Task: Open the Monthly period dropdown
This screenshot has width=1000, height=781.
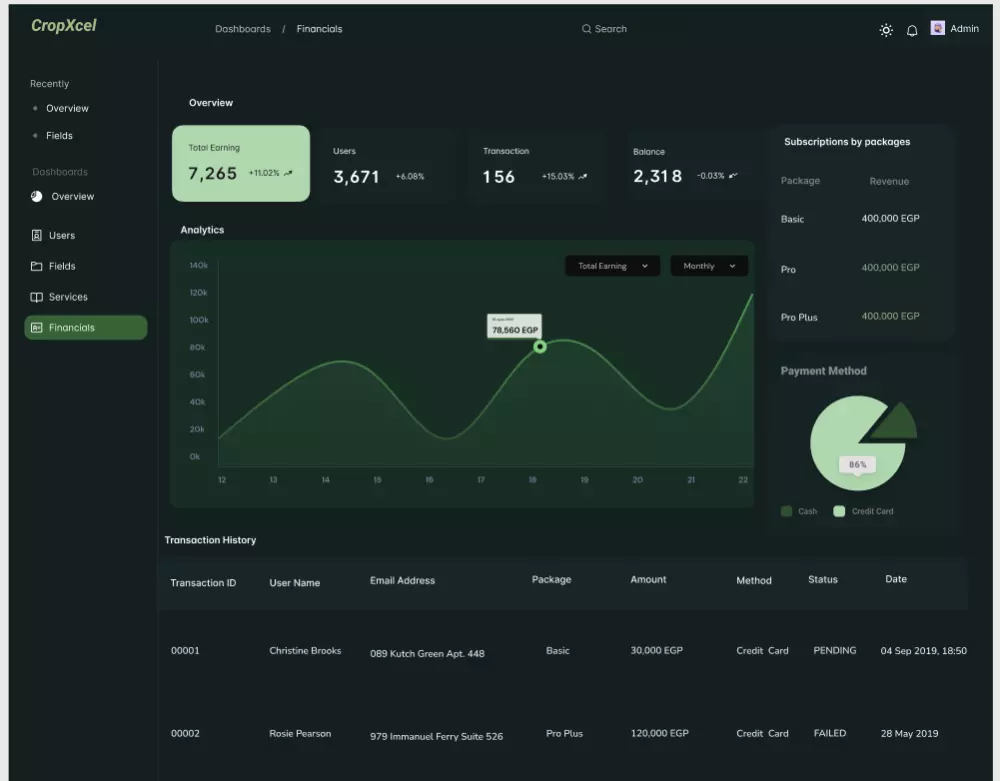Action: (709, 265)
